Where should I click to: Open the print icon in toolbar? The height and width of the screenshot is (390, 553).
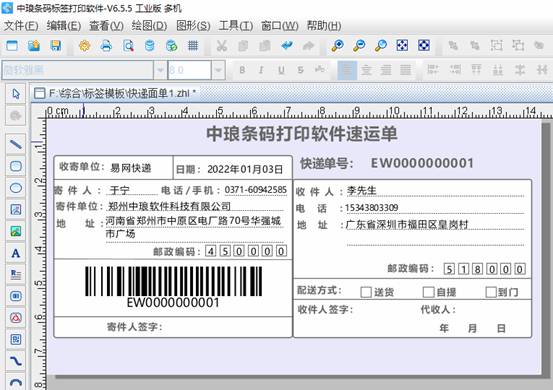coord(106,45)
